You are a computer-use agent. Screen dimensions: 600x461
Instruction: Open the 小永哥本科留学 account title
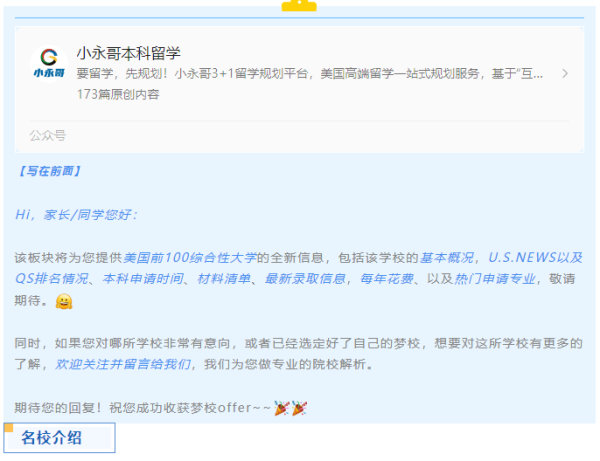pyautogui.click(x=129, y=53)
